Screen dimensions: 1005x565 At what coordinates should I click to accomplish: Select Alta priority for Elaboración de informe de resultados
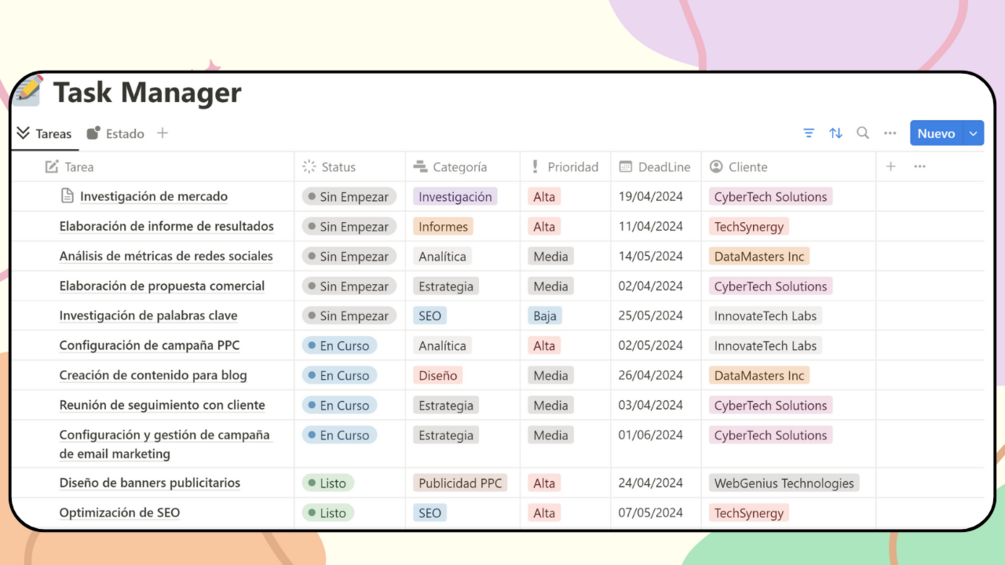point(544,226)
